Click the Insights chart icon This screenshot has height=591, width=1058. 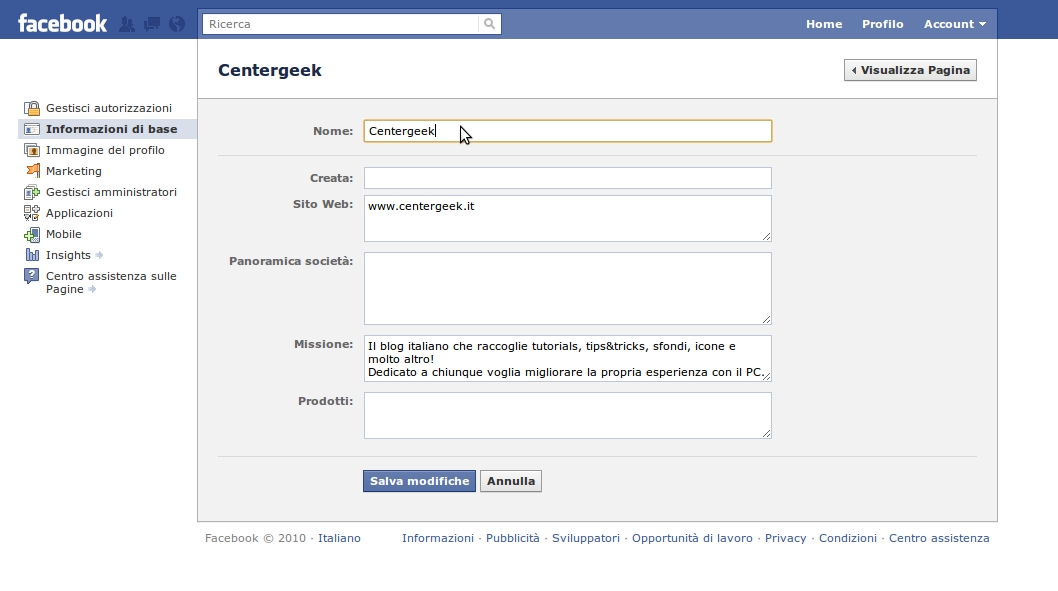pyautogui.click(x=32, y=255)
